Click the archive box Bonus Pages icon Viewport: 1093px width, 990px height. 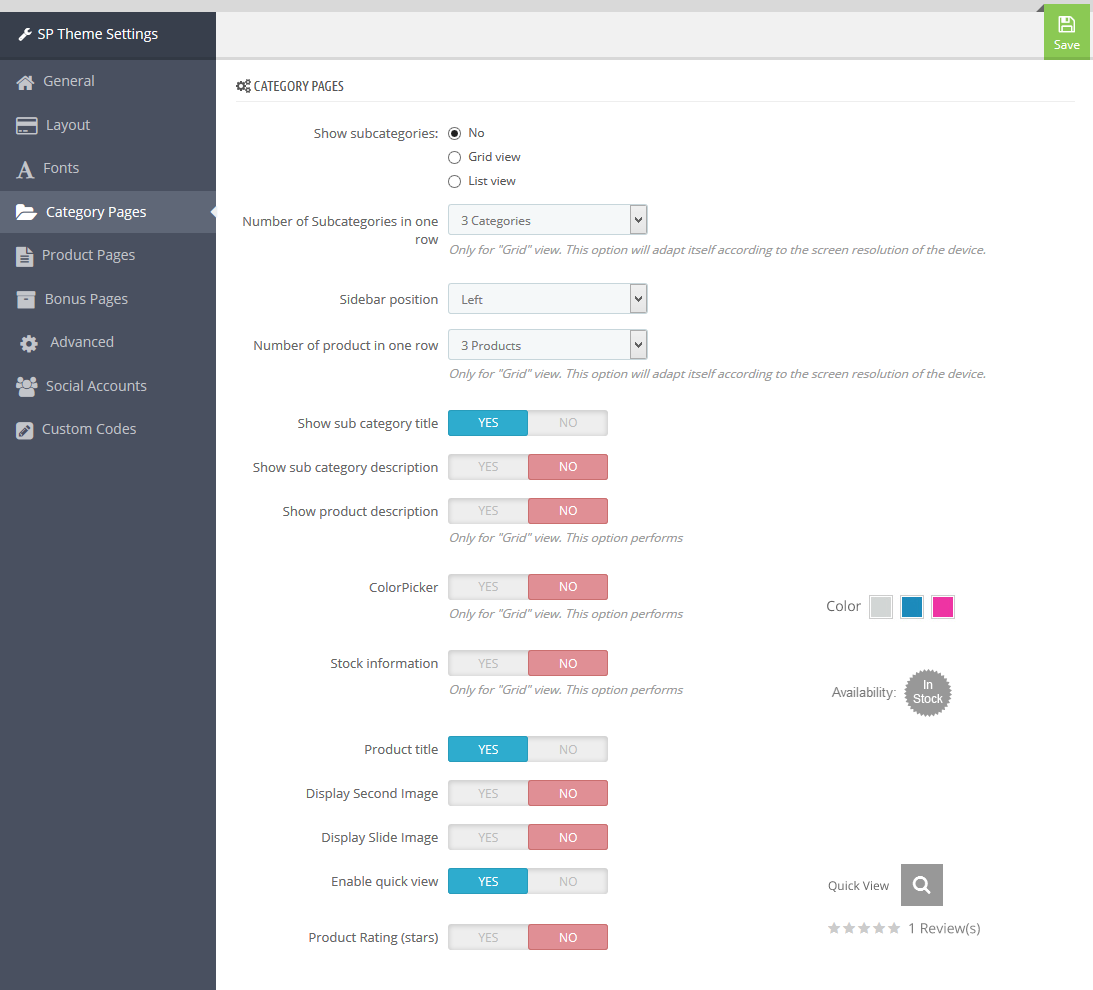tap(26, 299)
